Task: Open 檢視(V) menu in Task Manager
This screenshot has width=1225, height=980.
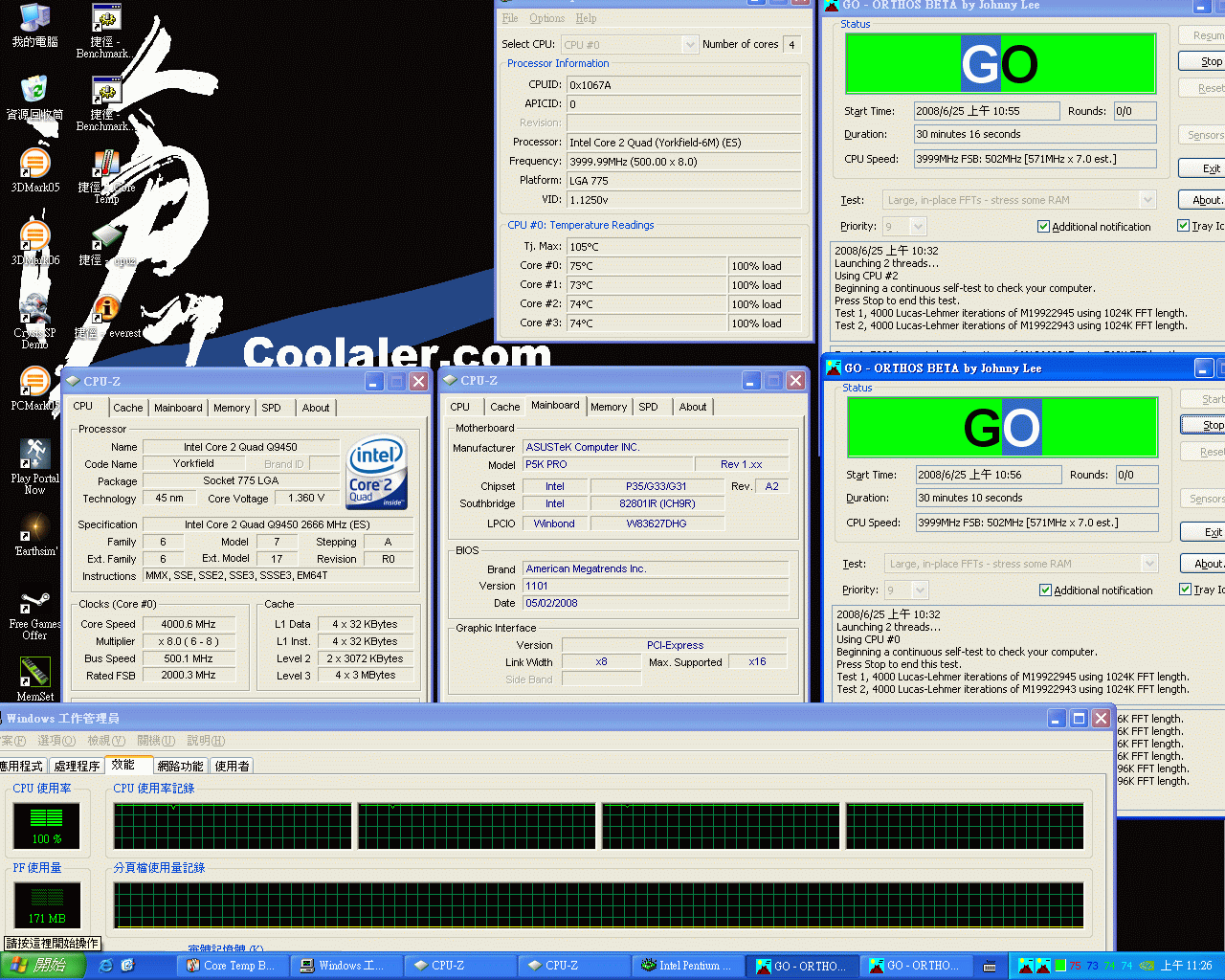Action: 106,741
